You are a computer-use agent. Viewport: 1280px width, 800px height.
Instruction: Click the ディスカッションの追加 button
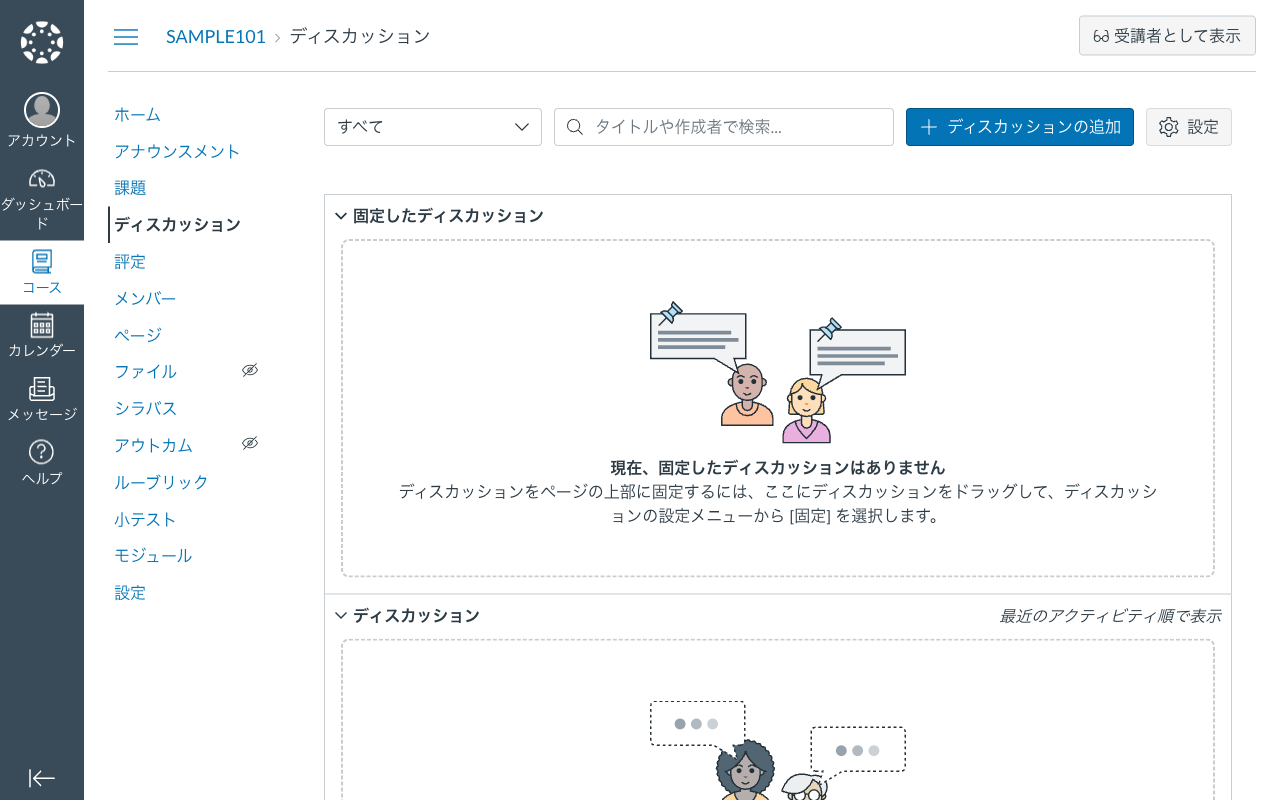(1019, 127)
